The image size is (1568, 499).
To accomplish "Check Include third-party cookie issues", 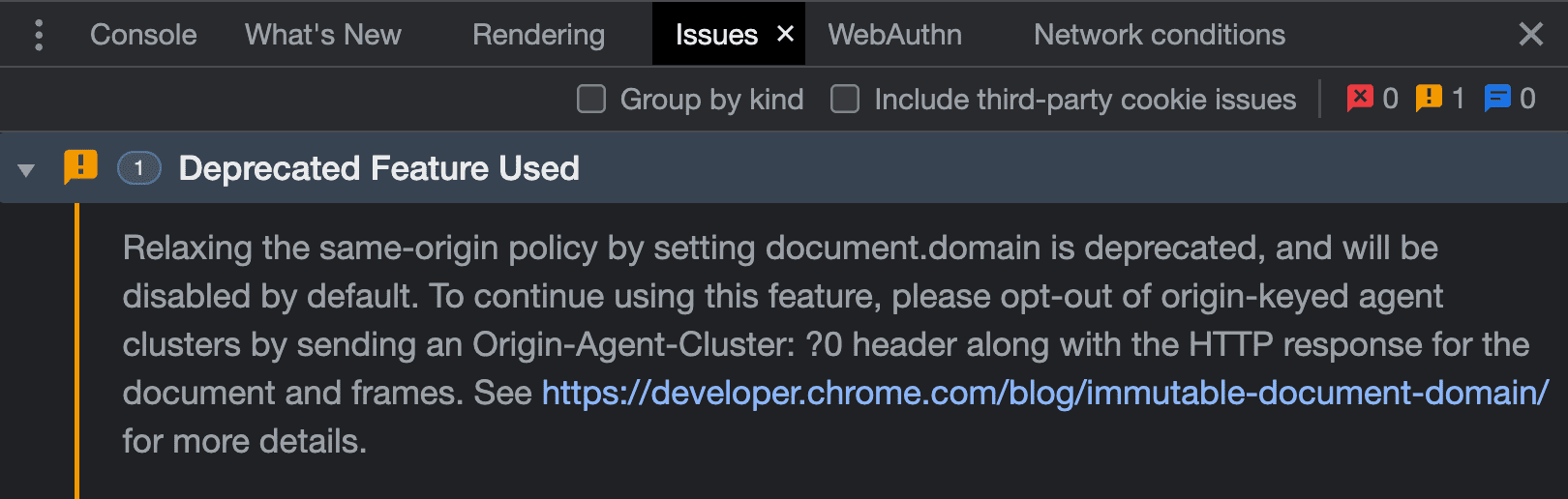I will click(x=845, y=99).
